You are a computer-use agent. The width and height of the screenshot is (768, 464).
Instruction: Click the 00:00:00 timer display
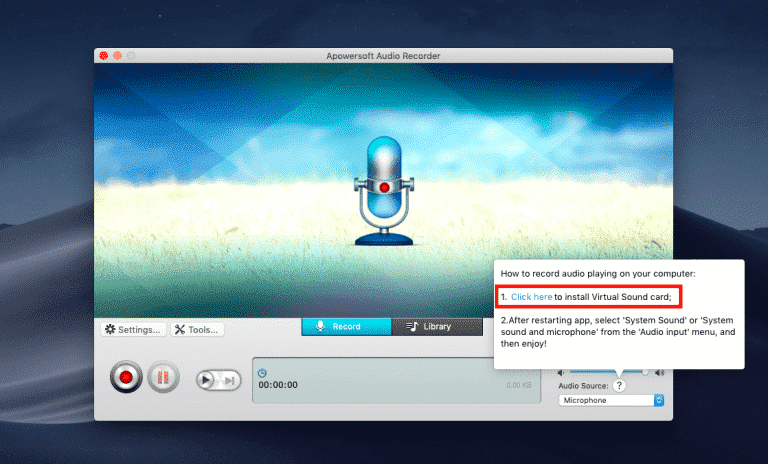coord(278,385)
